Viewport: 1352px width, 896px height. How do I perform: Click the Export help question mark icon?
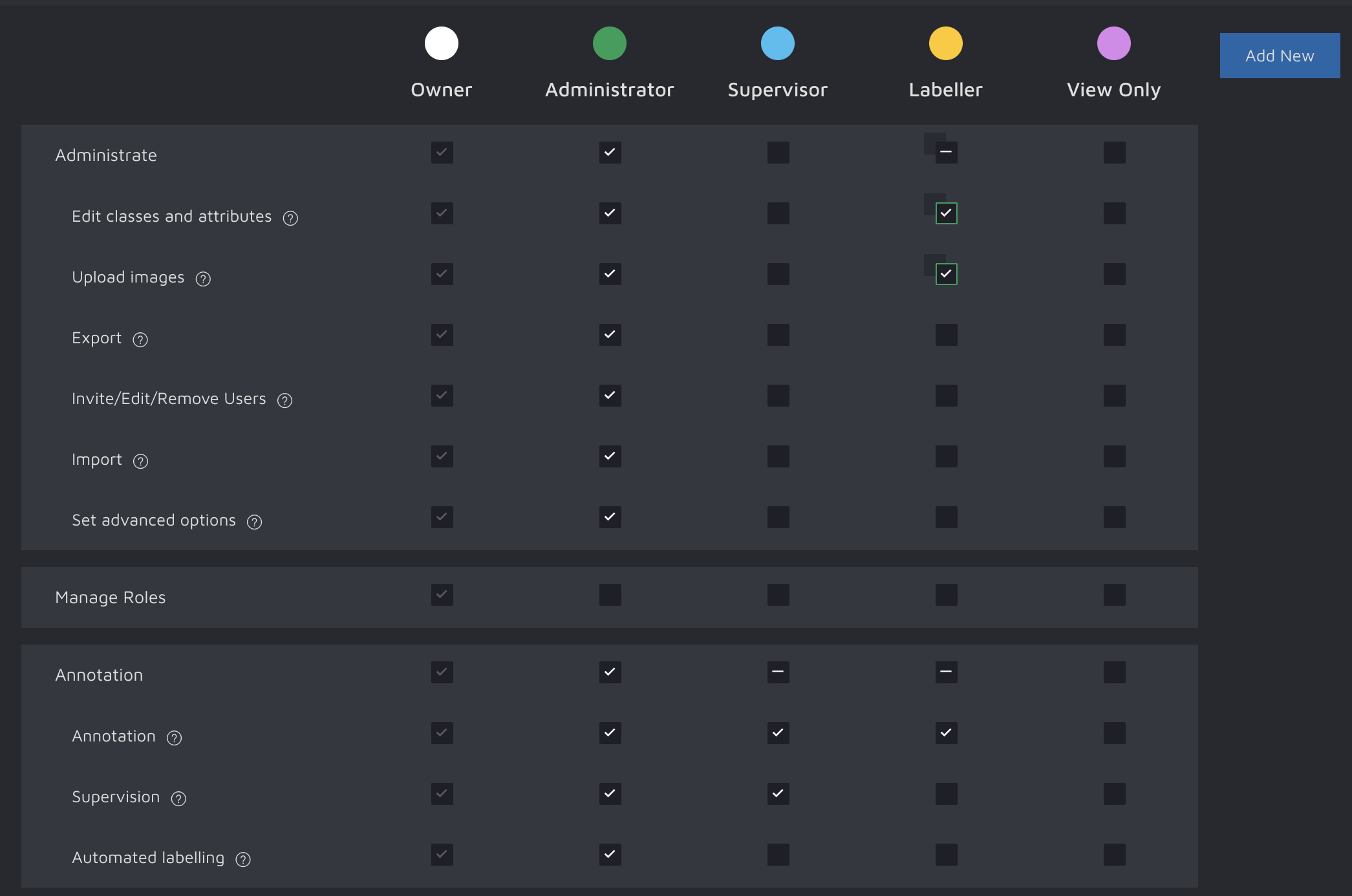coord(140,339)
